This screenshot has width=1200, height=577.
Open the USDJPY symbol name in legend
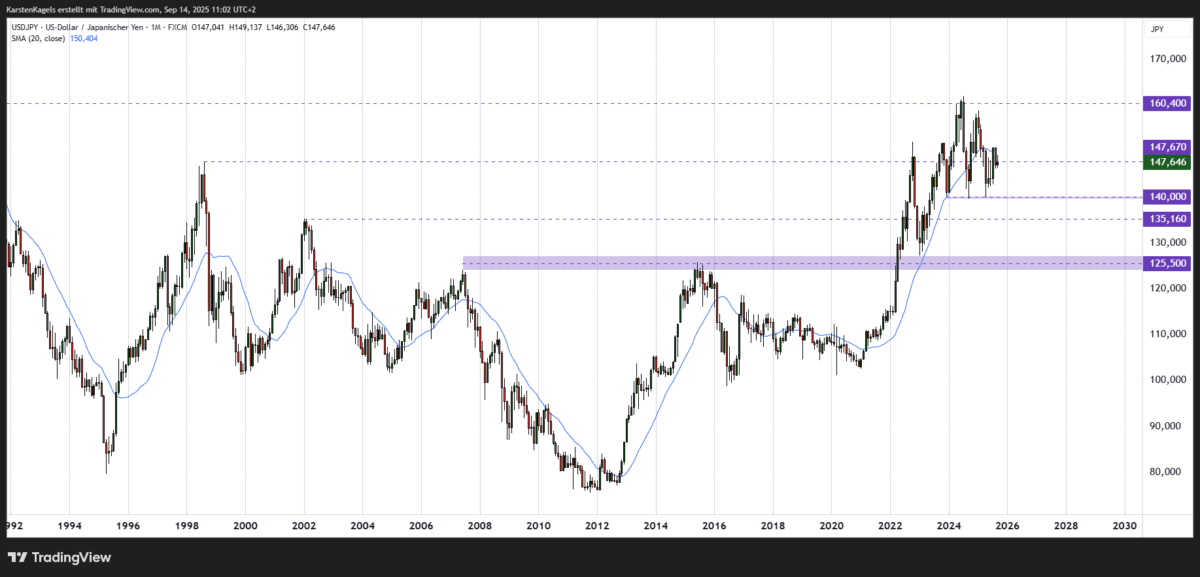point(25,28)
